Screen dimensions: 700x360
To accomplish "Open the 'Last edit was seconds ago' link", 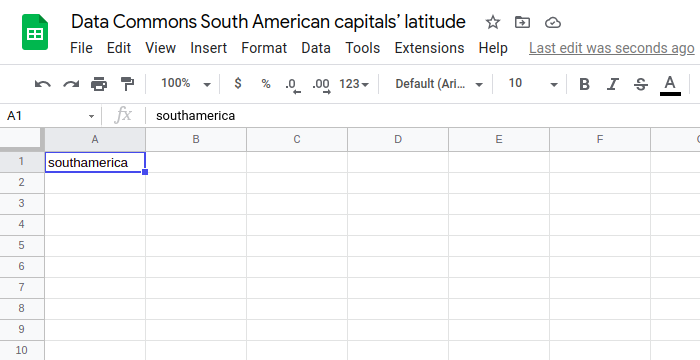I will click(612, 48).
